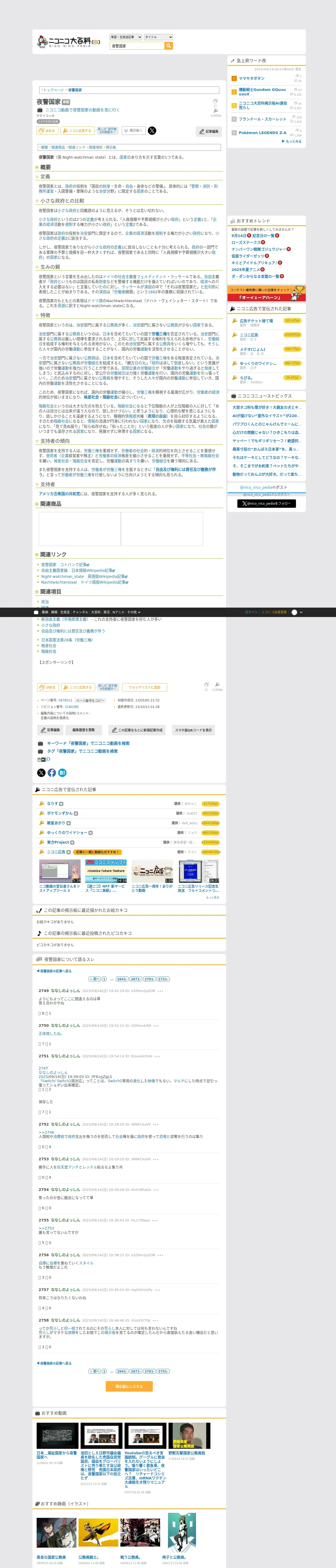This screenshot has width=336, height=1568.
Task: Click the オーイェーアハーン contest banner
Action: pyautogui.click(x=266, y=294)
